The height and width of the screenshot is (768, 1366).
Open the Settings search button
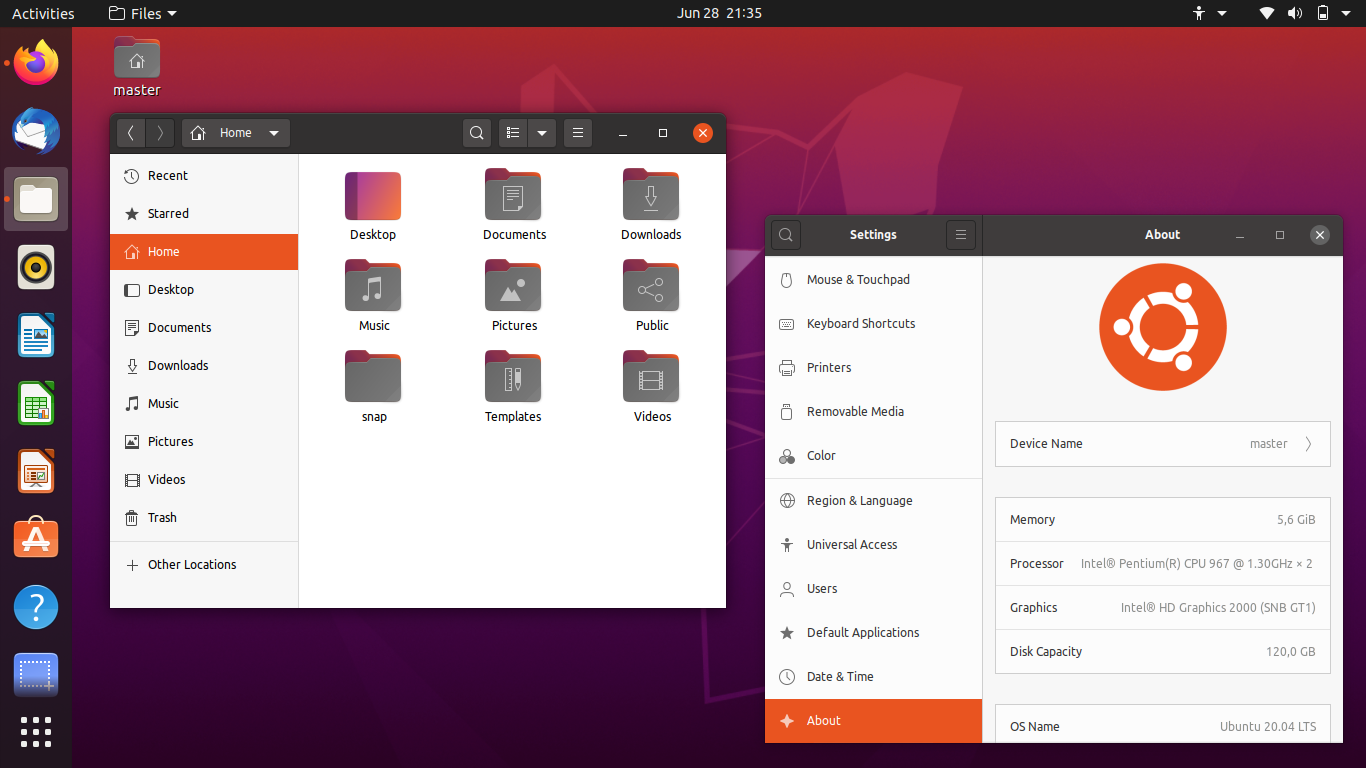[x=786, y=235]
